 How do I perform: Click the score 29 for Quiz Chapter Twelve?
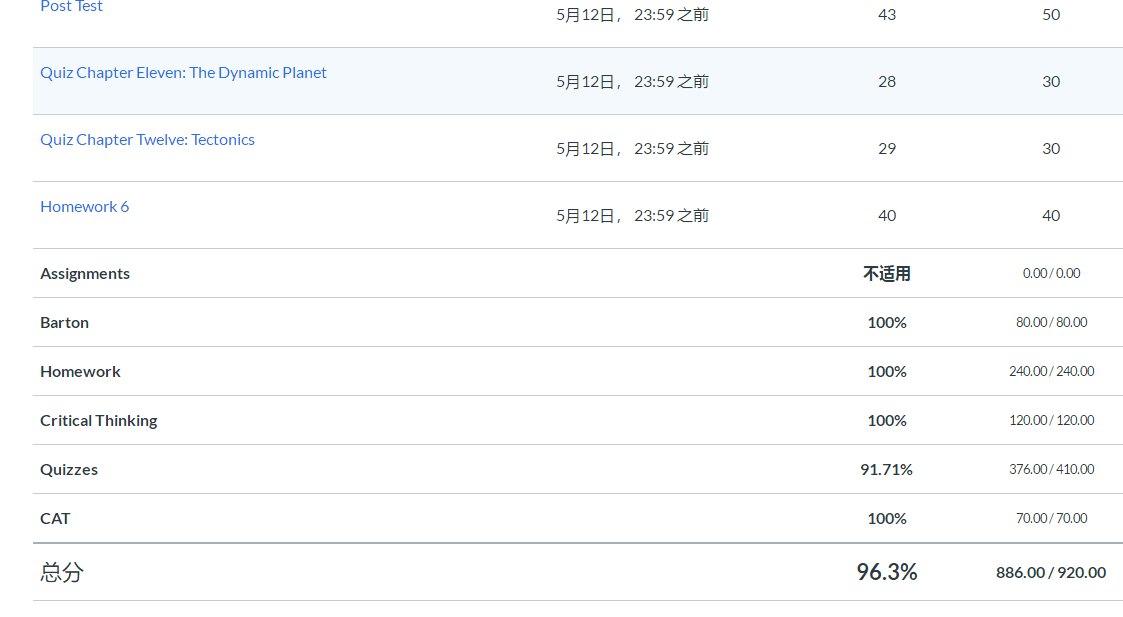(886, 149)
